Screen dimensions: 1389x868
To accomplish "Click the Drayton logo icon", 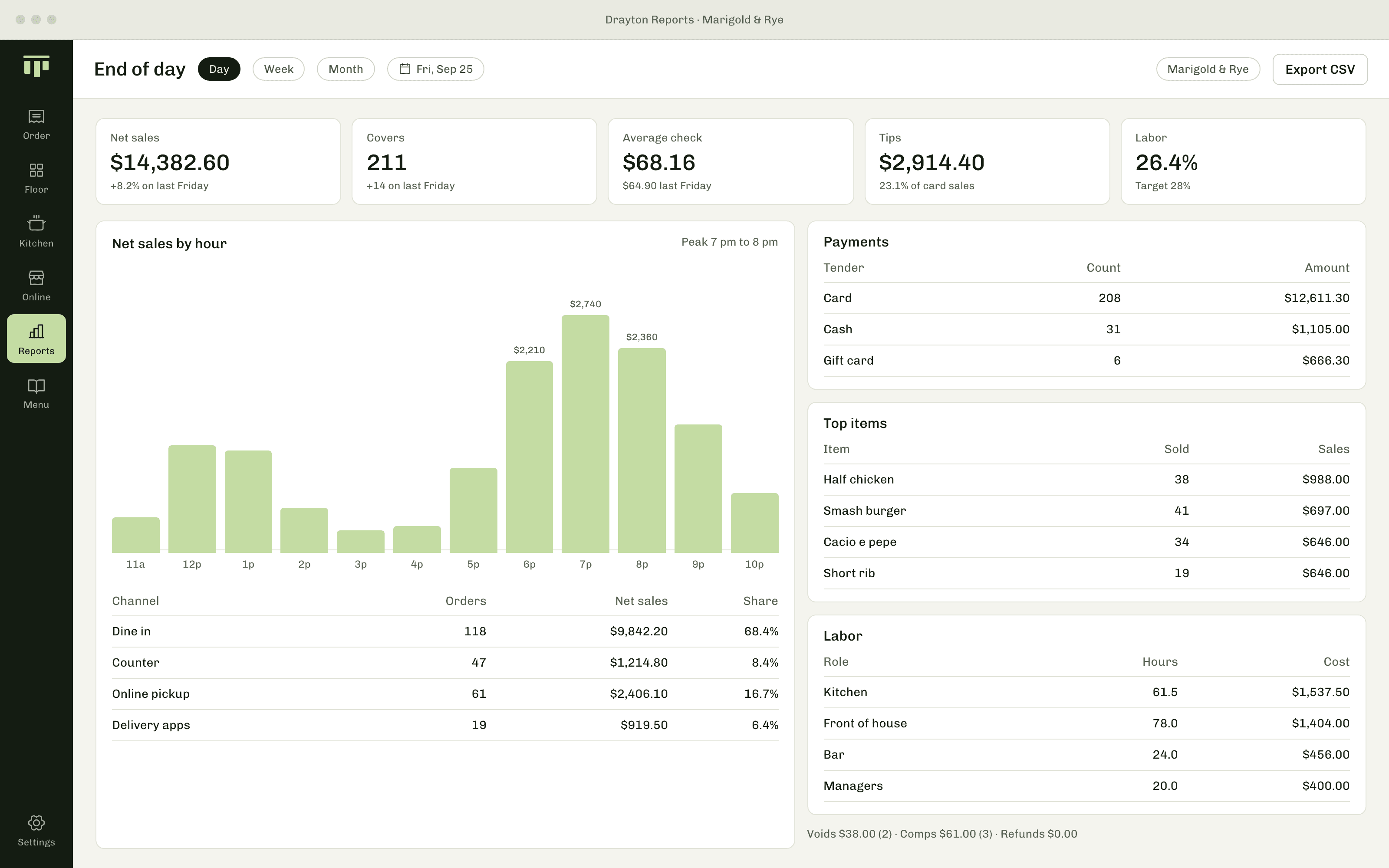I will tap(36, 66).
